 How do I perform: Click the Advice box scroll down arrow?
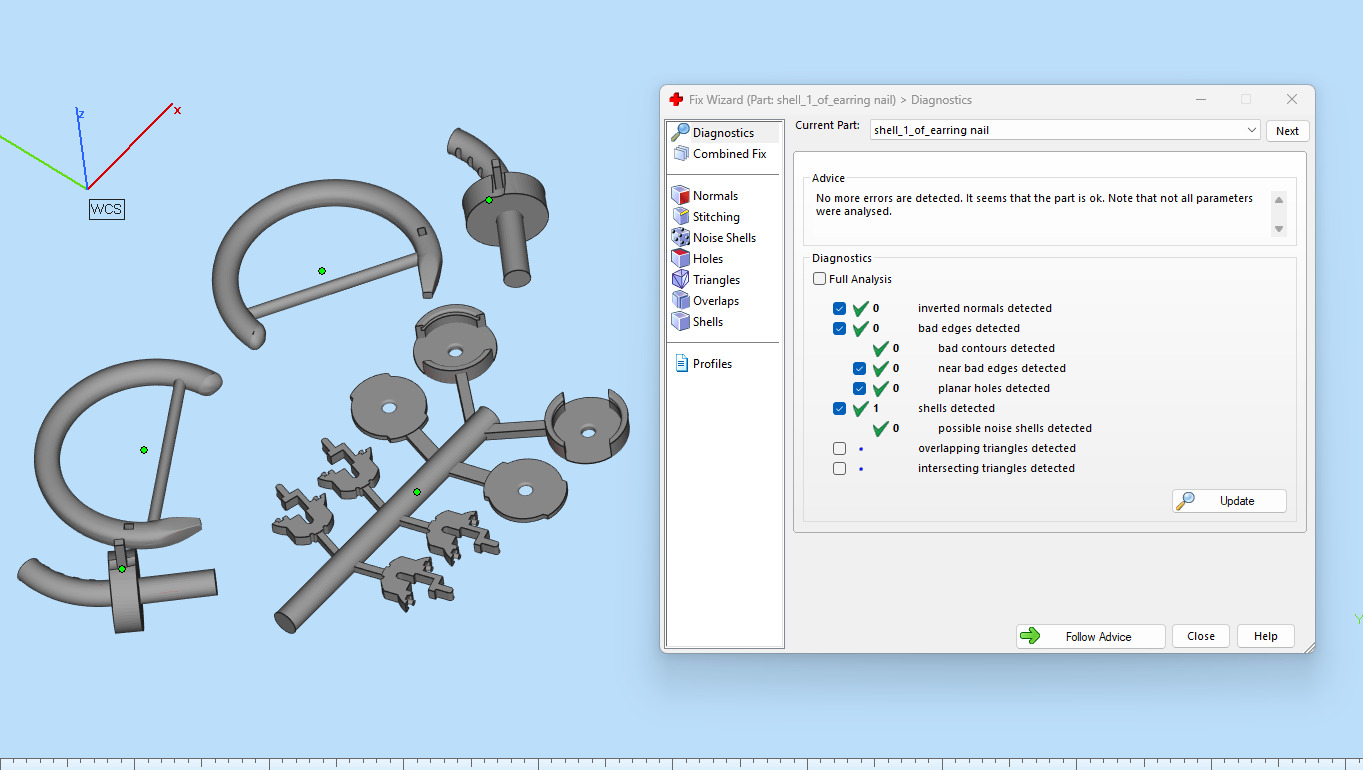coord(1279,230)
